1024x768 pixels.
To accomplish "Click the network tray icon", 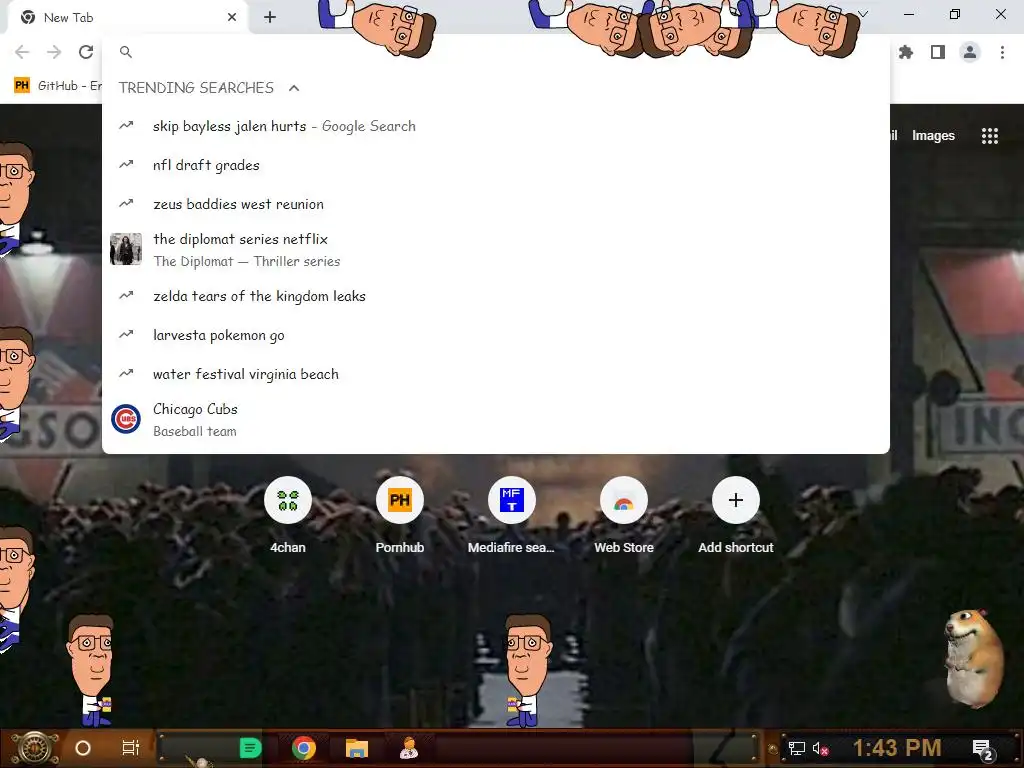I will [x=797, y=748].
